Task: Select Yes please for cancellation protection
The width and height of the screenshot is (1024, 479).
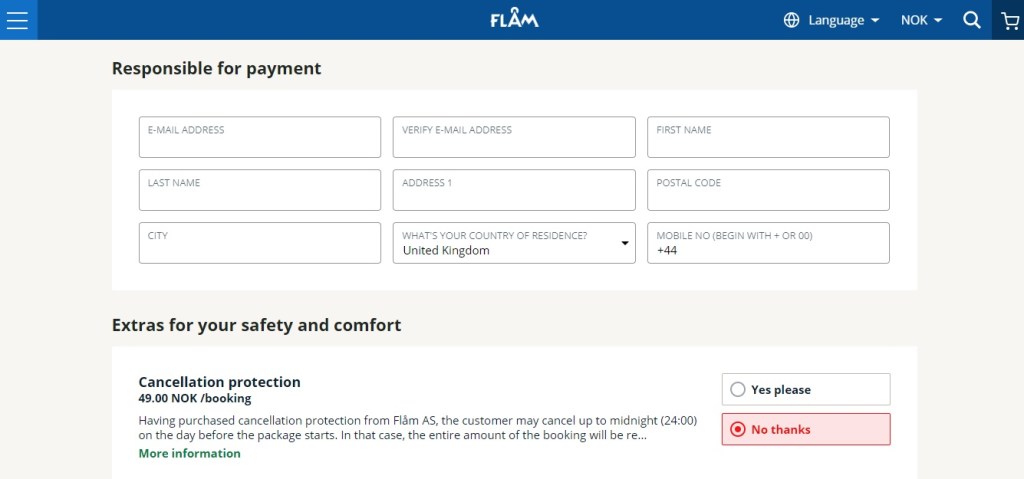Action: point(806,389)
